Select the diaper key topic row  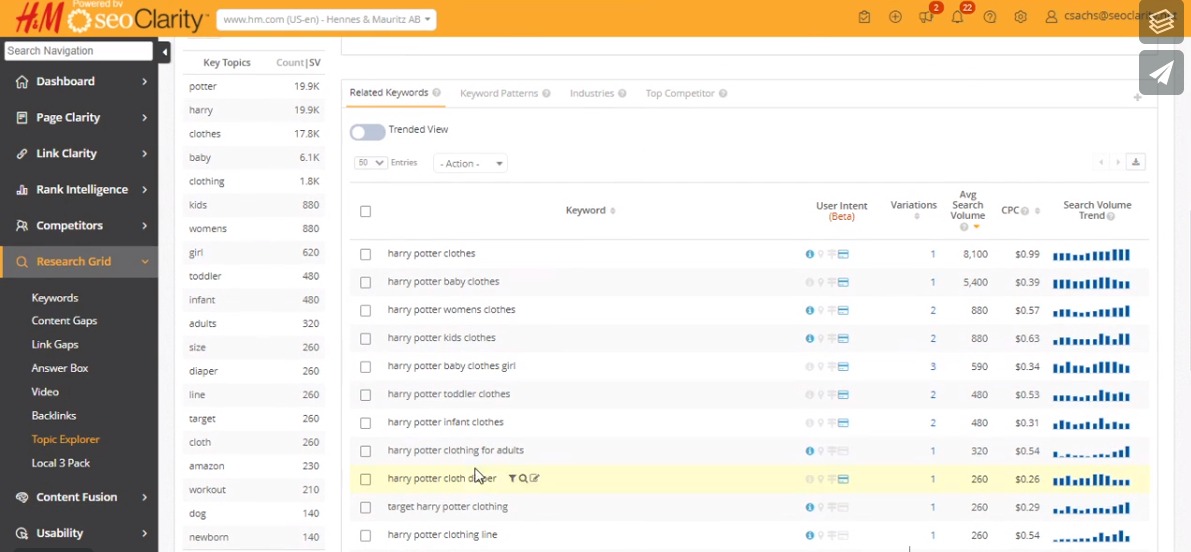[x=254, y=371]
